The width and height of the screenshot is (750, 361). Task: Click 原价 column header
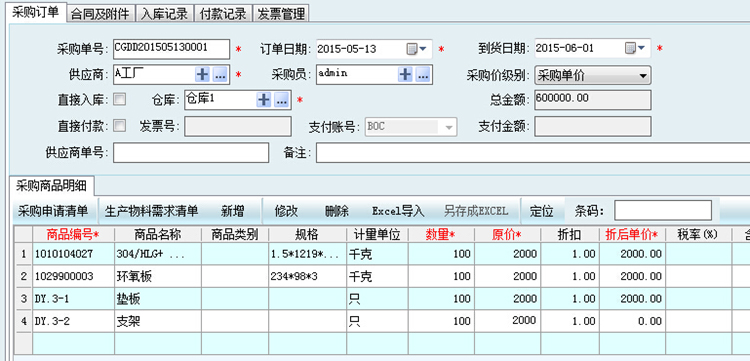pos(507,234)
